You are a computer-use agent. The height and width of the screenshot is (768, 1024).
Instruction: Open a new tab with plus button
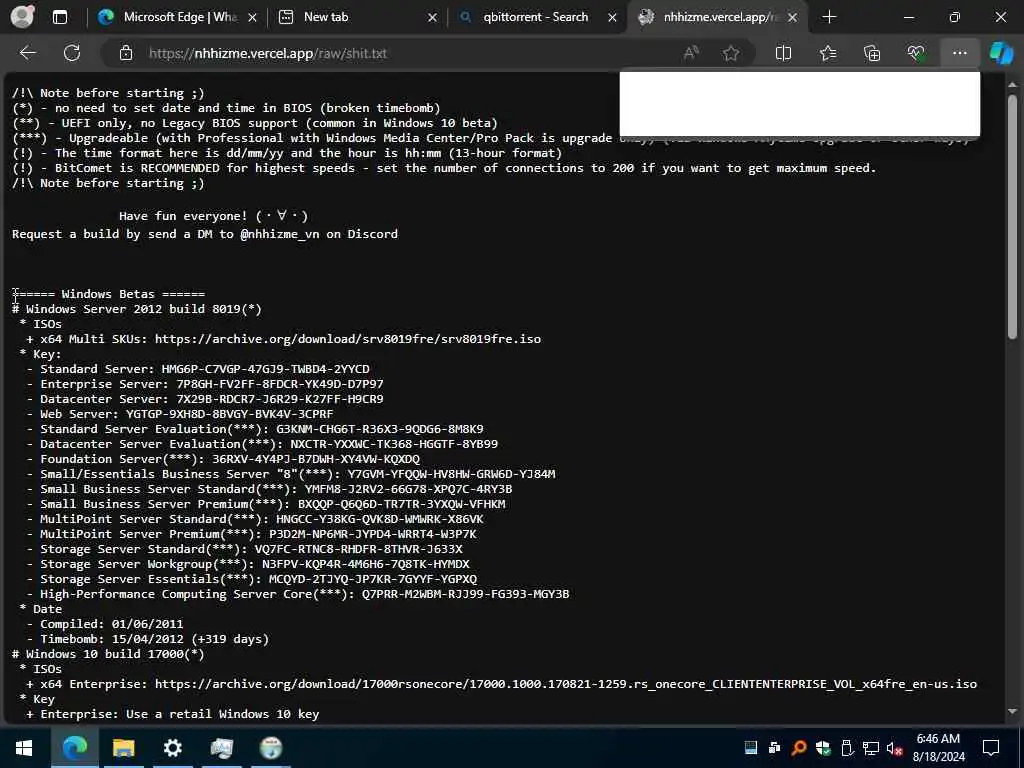point(829,18)
